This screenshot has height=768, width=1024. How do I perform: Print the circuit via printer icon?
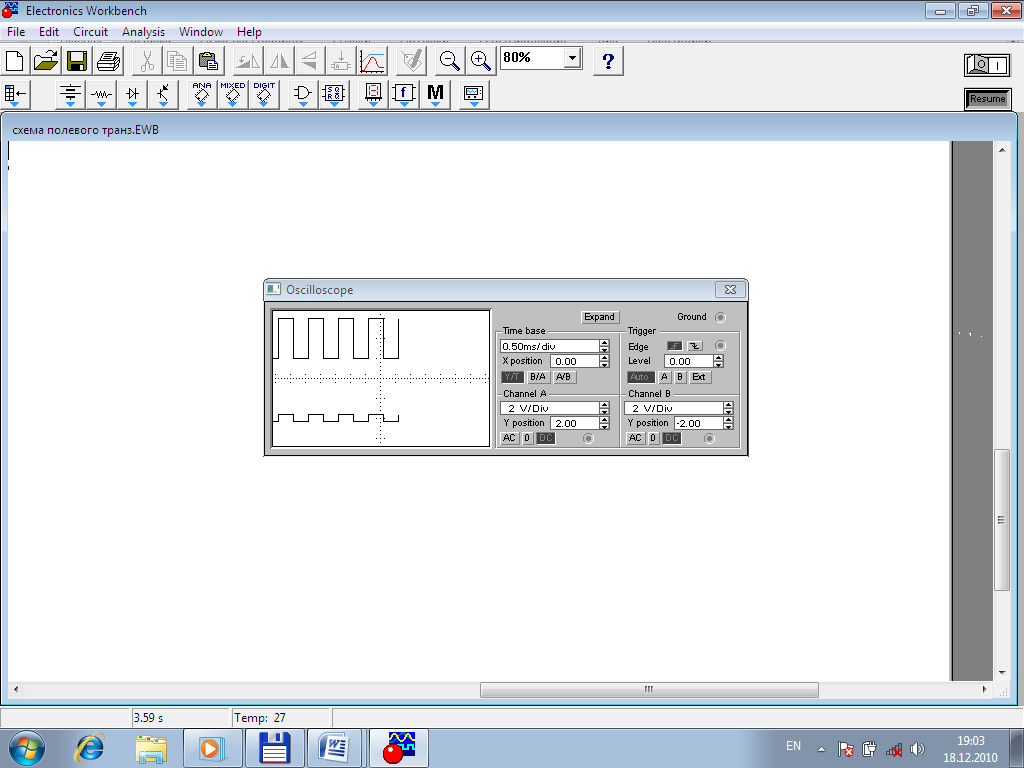pyautogui.click(x=108, y=61)
